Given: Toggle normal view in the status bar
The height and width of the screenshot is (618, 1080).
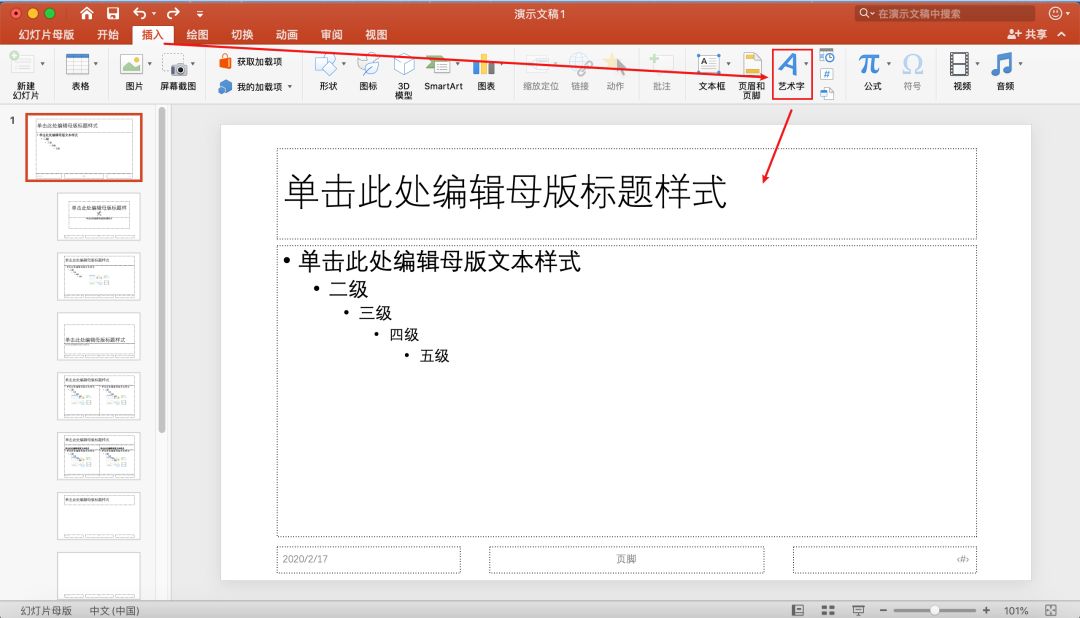Looking at the screenshot, I should click(797, 610).
